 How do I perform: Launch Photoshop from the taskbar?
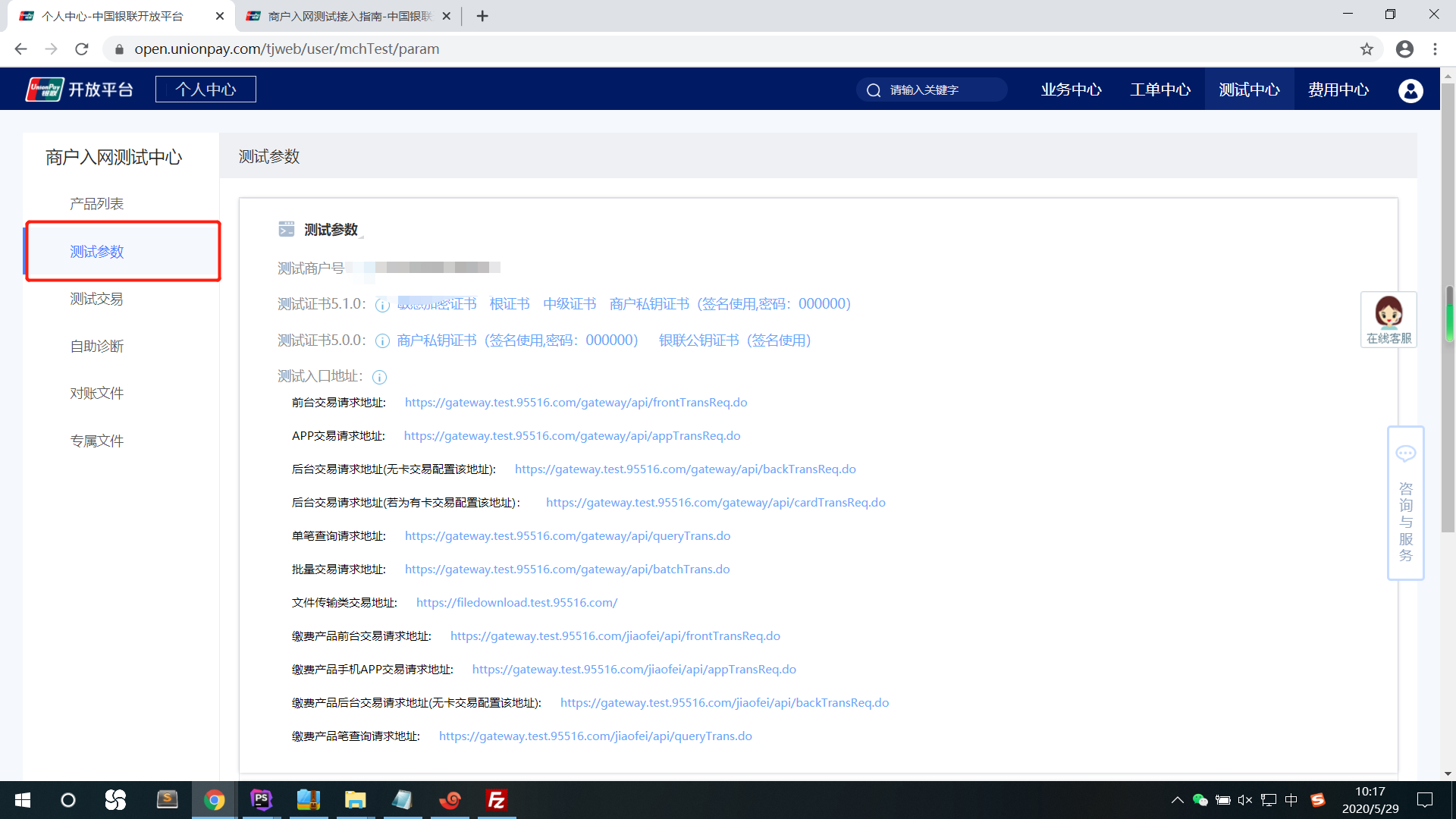(x=261, y=800)
